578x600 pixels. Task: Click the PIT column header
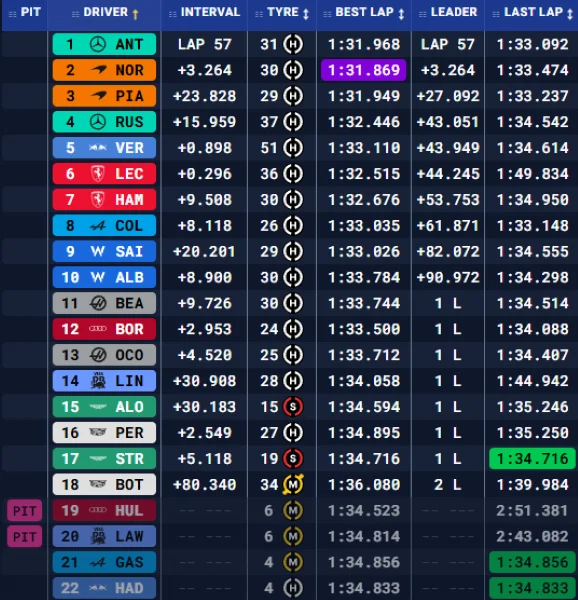click(x=31, y=12)
